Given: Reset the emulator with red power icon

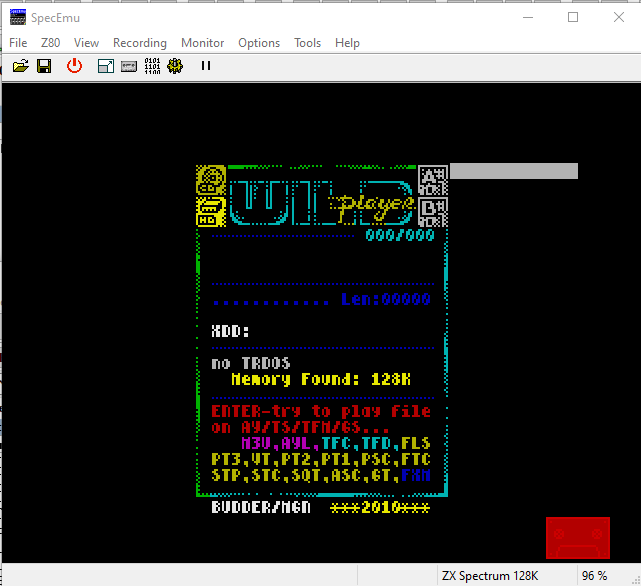Looking at the screenshot, I should point(74,66).
